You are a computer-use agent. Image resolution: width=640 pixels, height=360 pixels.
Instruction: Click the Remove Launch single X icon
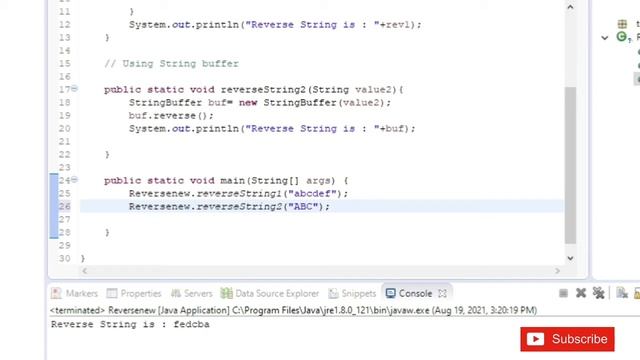(x=581, y=293)
